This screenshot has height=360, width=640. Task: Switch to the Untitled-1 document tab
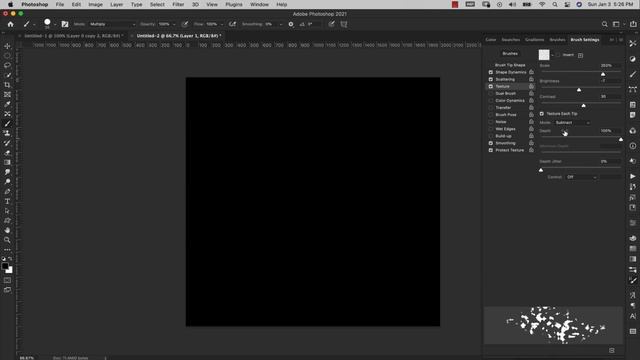pyautogui.click(x=73, y=36)
